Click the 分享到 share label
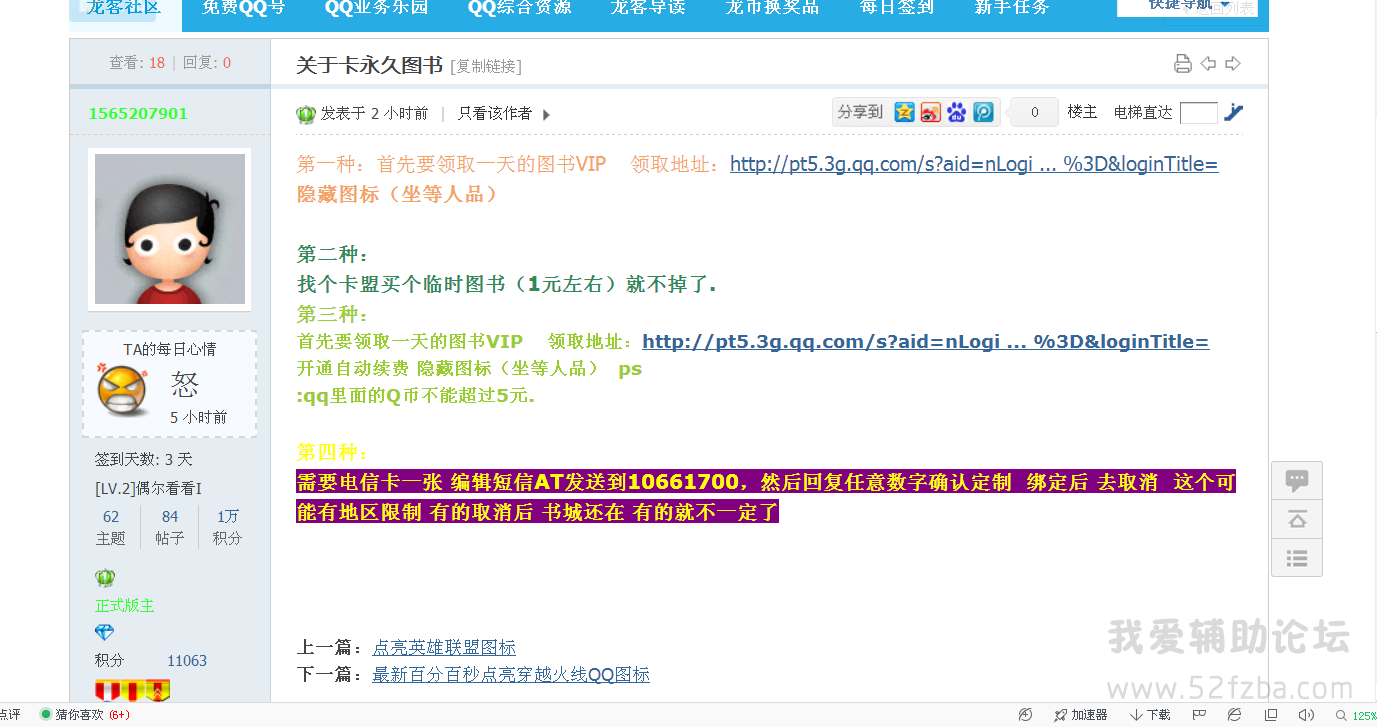Image resolution: width=1377 pixels, height=727 pixels. (x=860, y=112)
